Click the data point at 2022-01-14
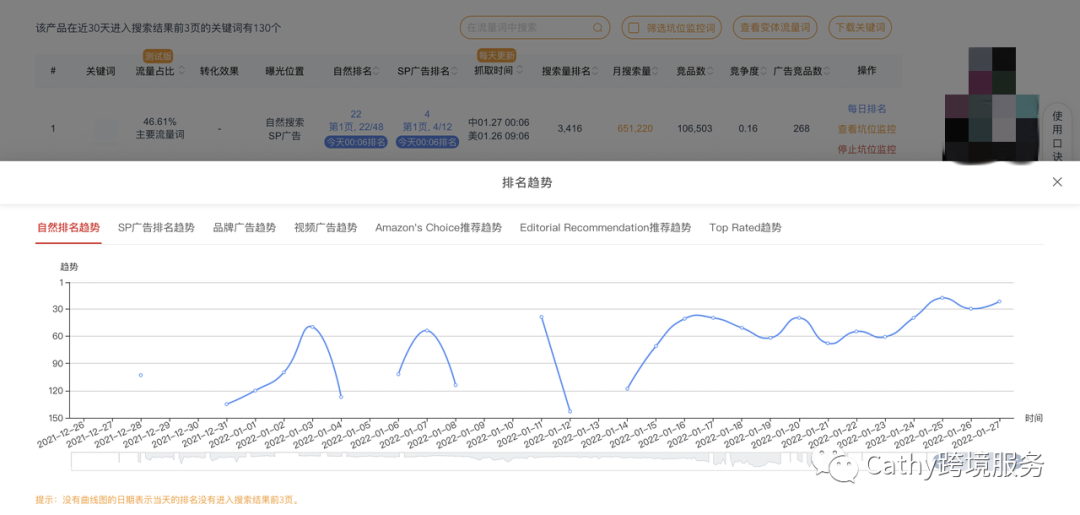This screenshot has height=515, width=1080. [x=627, y=389]
